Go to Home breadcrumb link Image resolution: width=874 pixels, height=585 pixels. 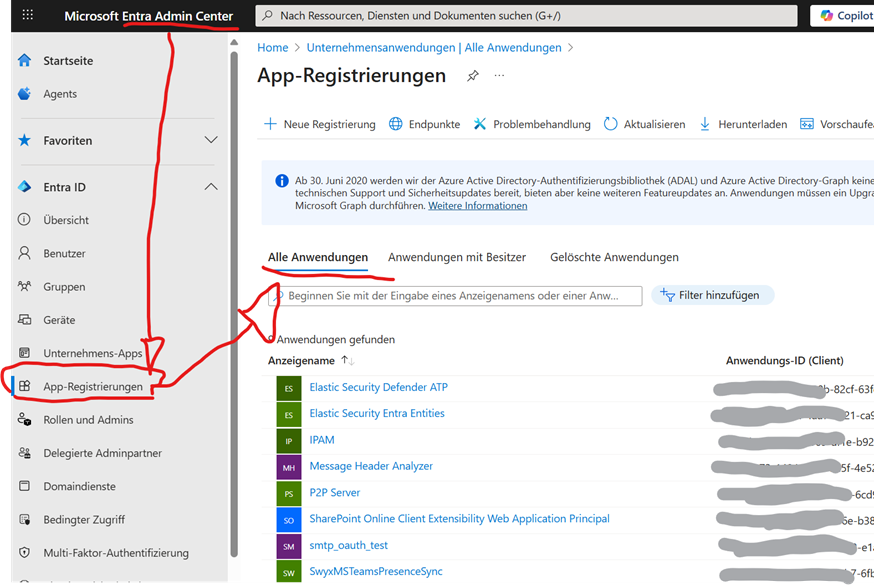click(x=273, y=48)
